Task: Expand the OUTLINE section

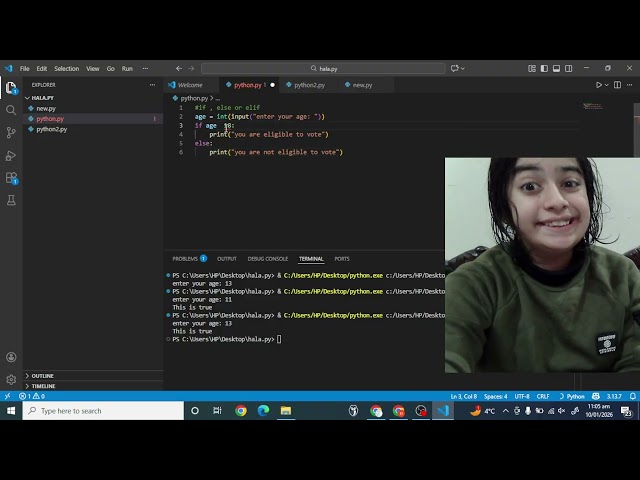Action: [93, 376]
